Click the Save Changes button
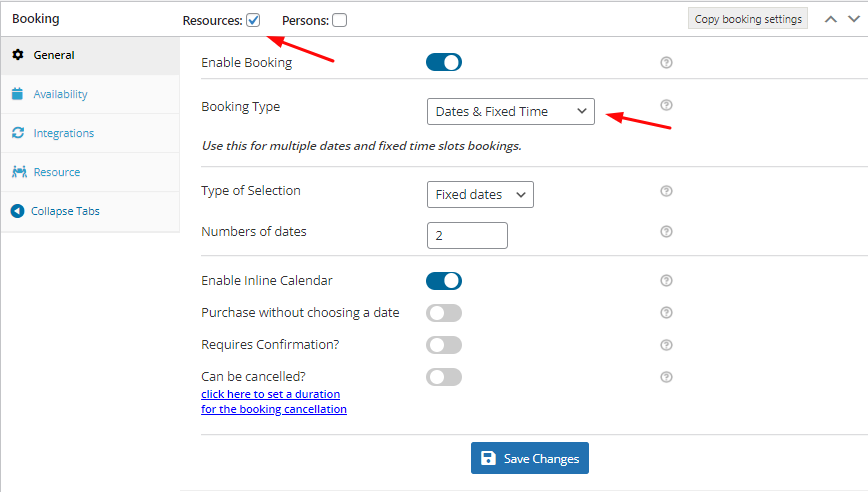 coord(530,458)
